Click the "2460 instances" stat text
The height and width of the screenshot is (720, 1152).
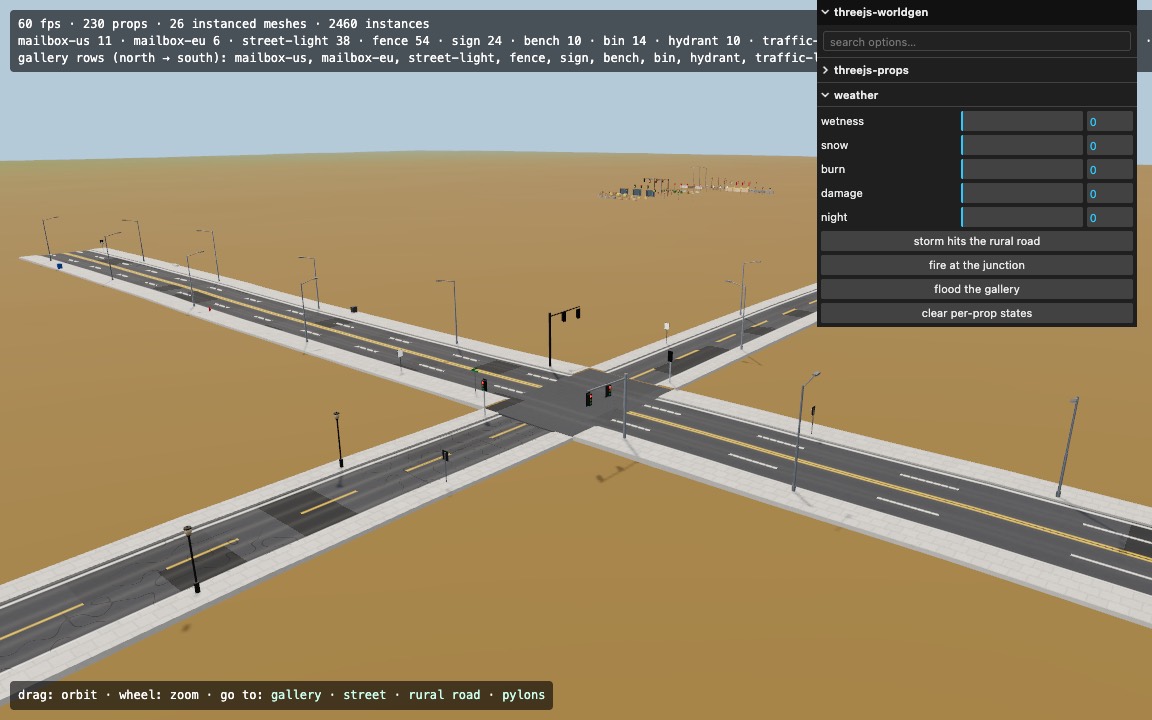(x=379, y=24)
